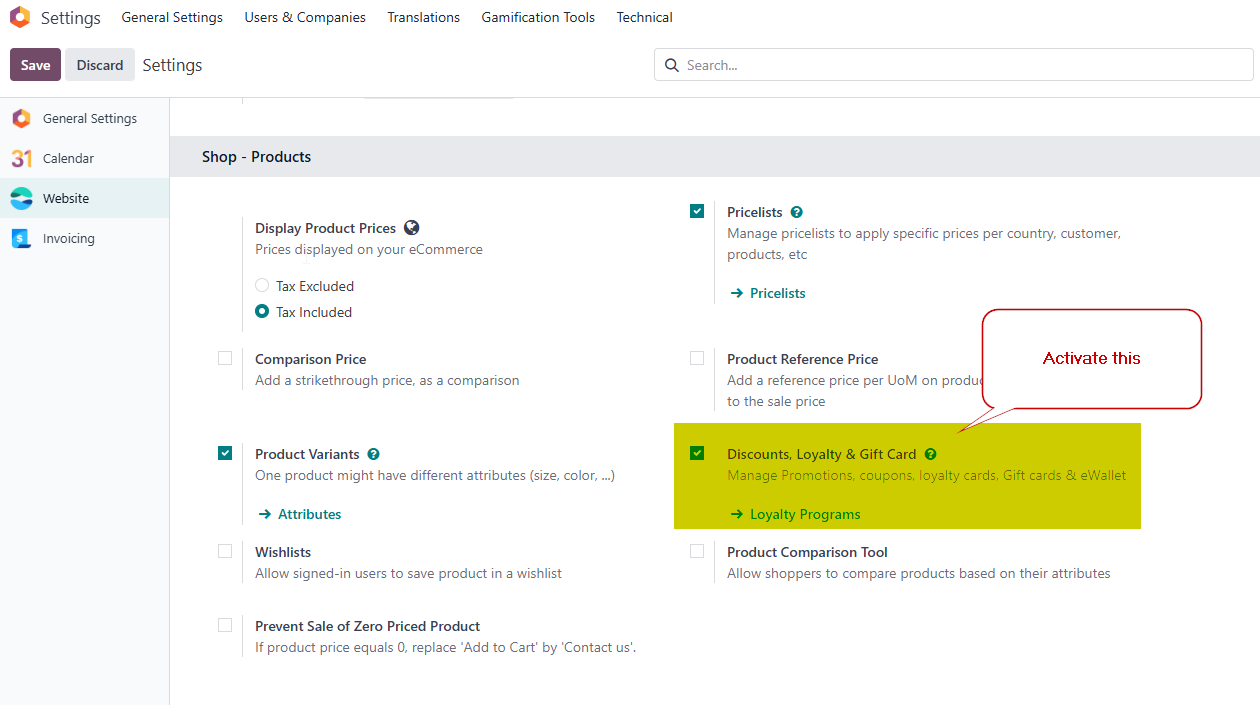Image resolution: width=1260 pixels, height=705 pixels.
Task: Select the Tax Excluded radio button
Action: pos(262,286)
